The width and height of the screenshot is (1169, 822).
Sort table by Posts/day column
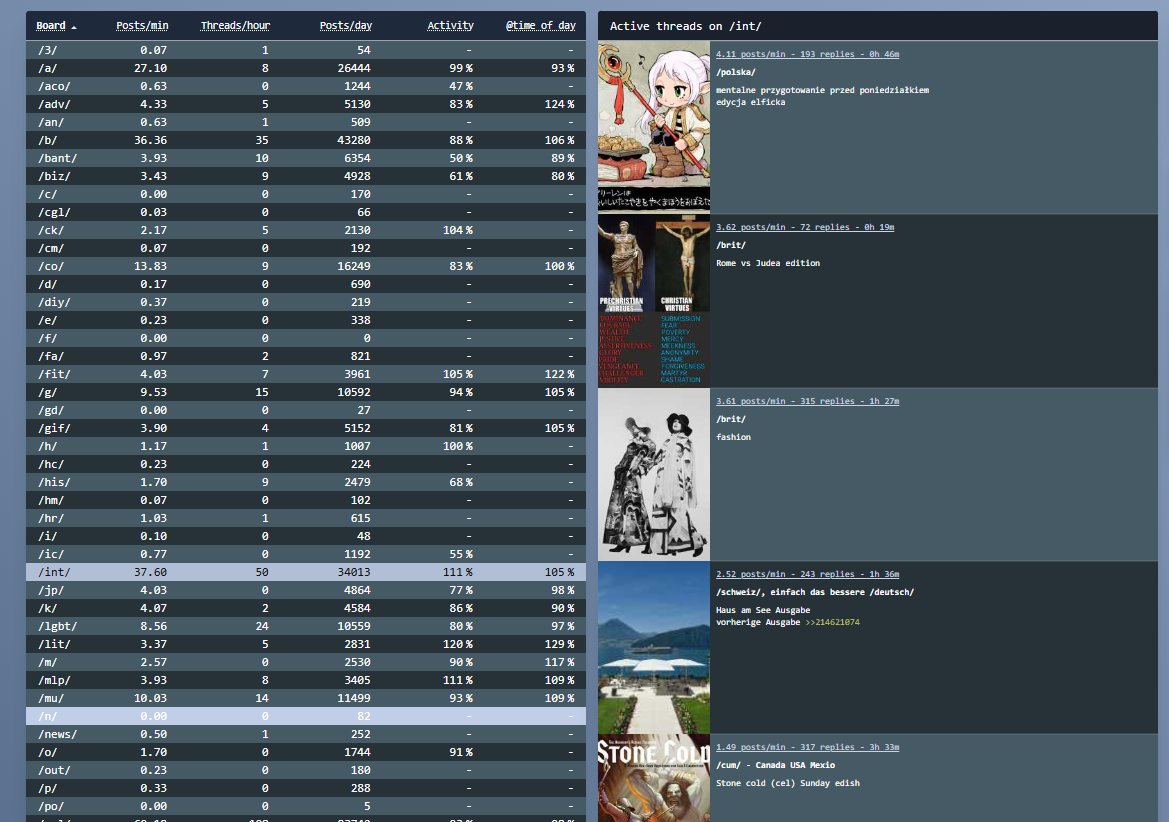(x=345, y=25)
